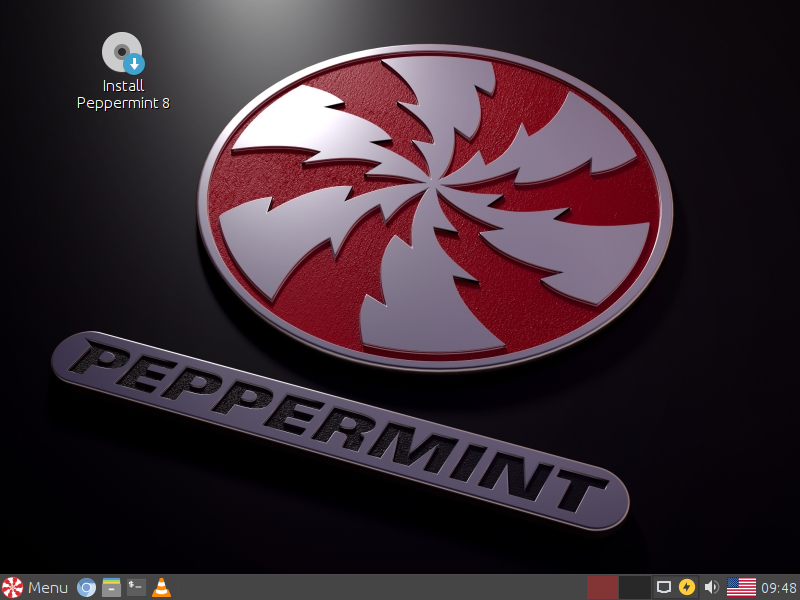This screenshot has width=800, height=600.
Task: Launch the terminal emulator
Action: (137, 587)
